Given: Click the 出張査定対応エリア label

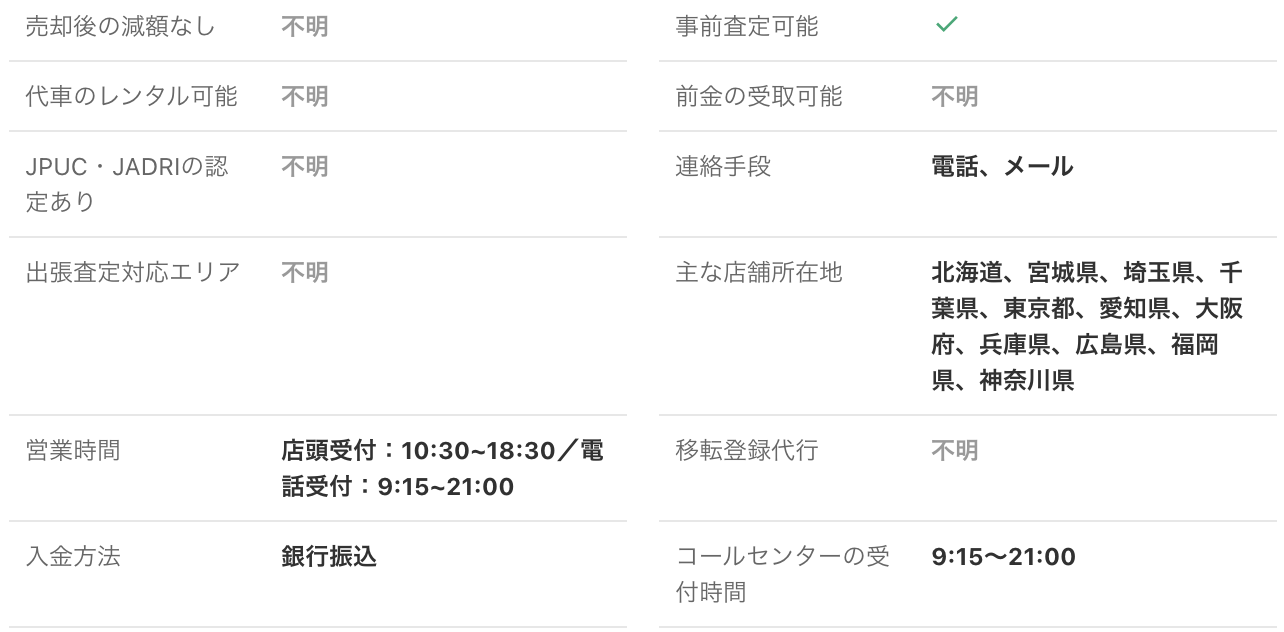Looking at the screenshot, I should (x=133, y=272).
